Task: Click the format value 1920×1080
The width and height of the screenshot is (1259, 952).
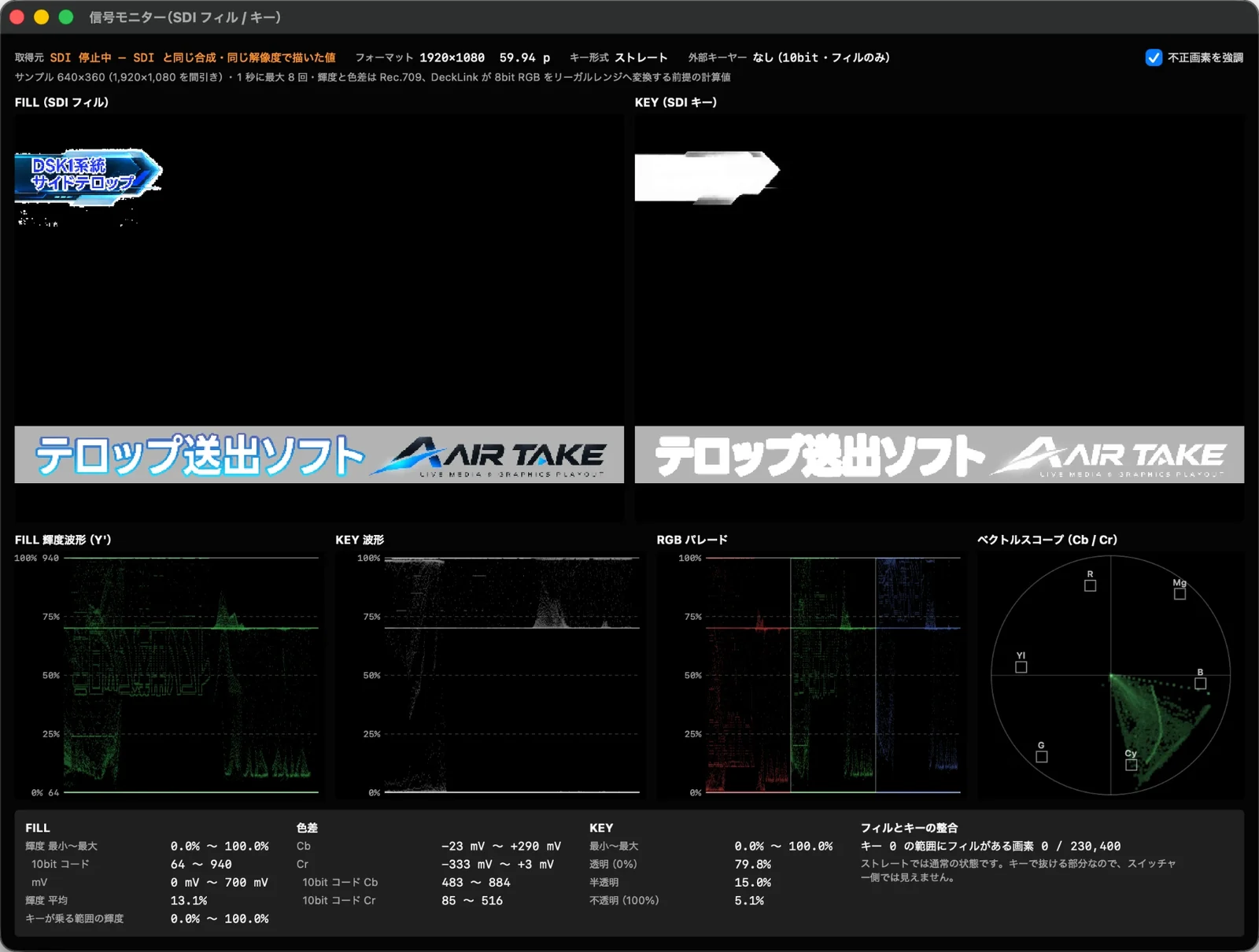Action: pos(452,57)
